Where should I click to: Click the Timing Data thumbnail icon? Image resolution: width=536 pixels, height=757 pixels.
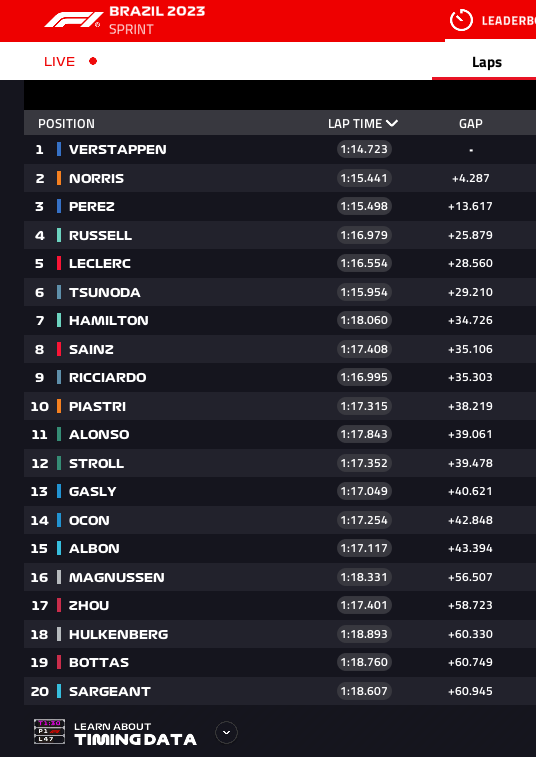[49, 732]
